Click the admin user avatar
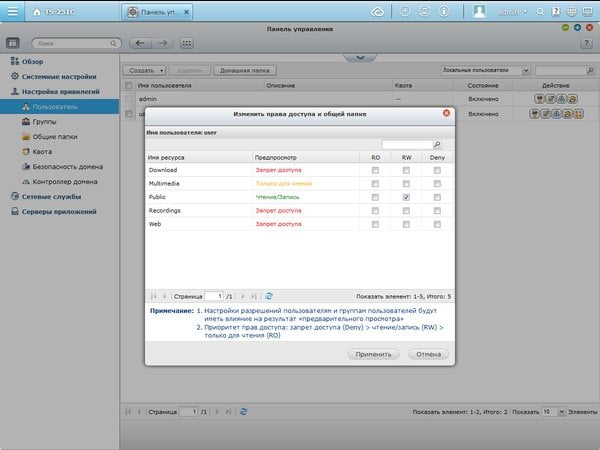Screen dimensions: 600x450 point(479,11)
